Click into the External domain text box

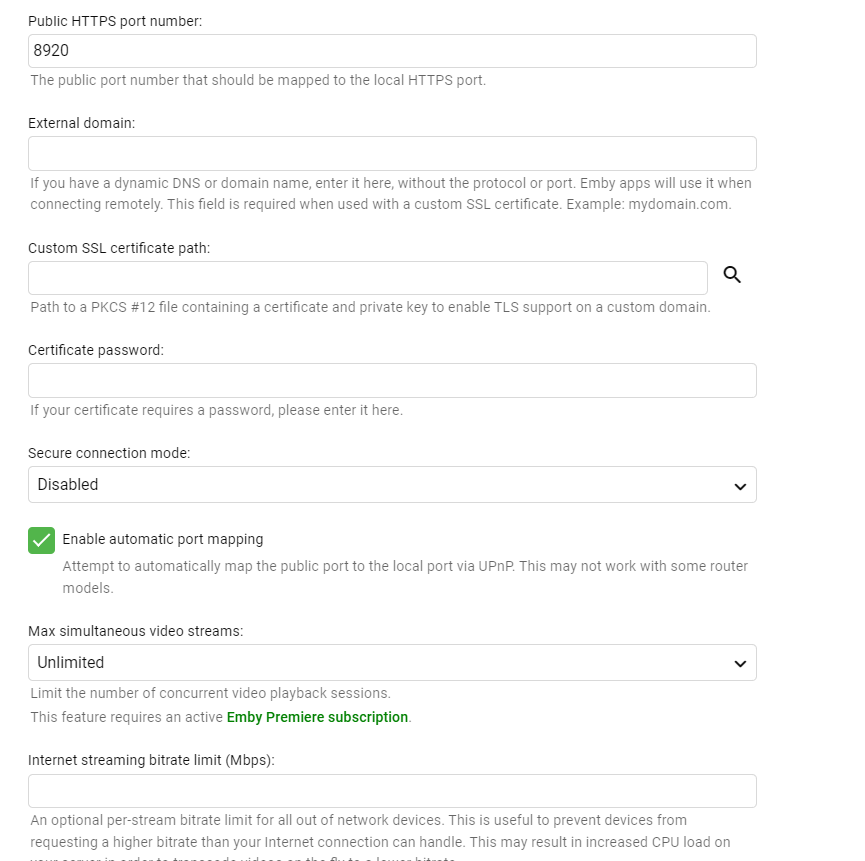(392, 154)
